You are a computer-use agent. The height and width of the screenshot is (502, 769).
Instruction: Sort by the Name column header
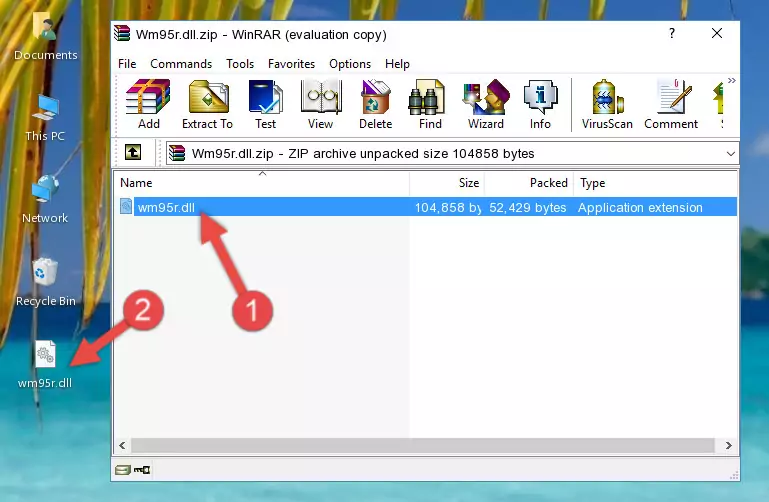click(x=262, y=183)
